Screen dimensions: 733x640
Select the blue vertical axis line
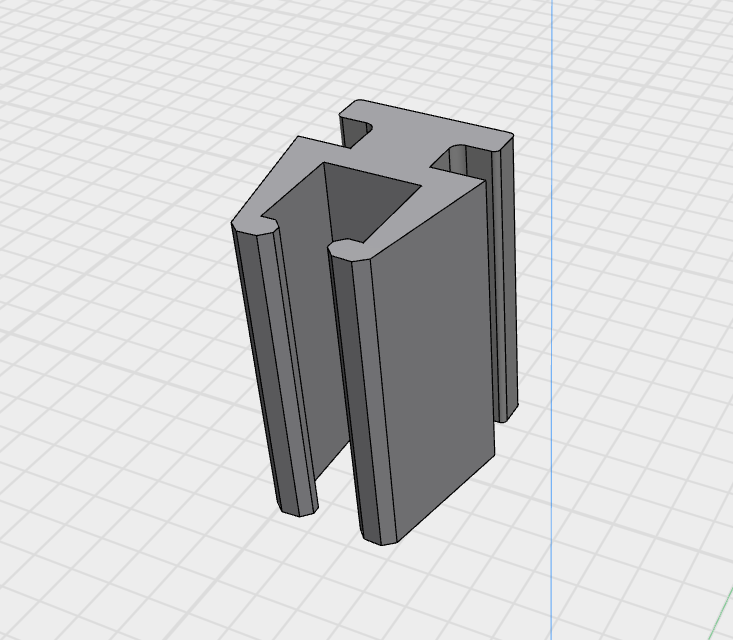(x=552, y=300)
